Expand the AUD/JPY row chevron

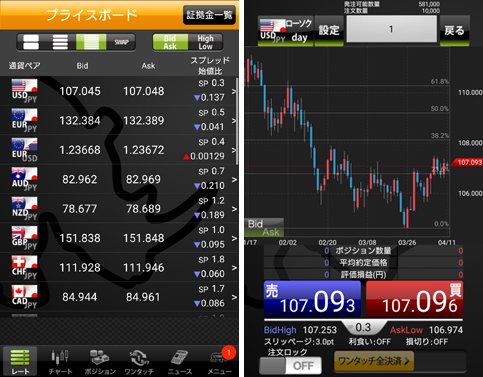click(x=234, y=179)
